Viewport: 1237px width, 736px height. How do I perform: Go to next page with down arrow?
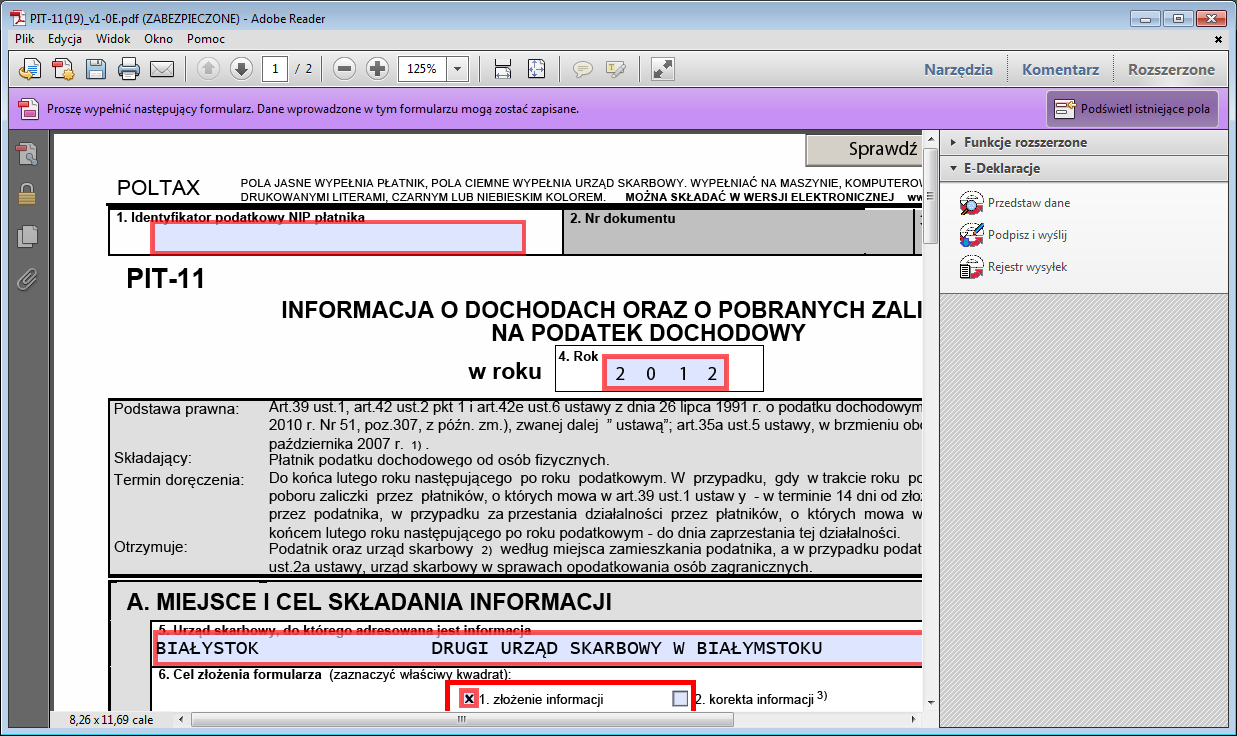click(241, 69)
